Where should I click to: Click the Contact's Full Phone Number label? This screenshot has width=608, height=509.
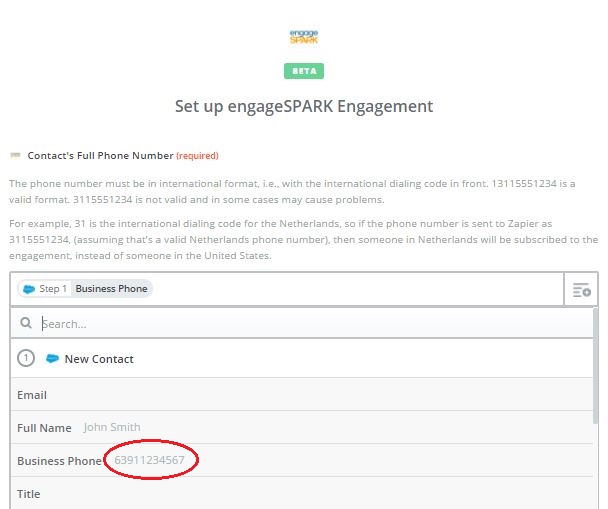[100, 155]
